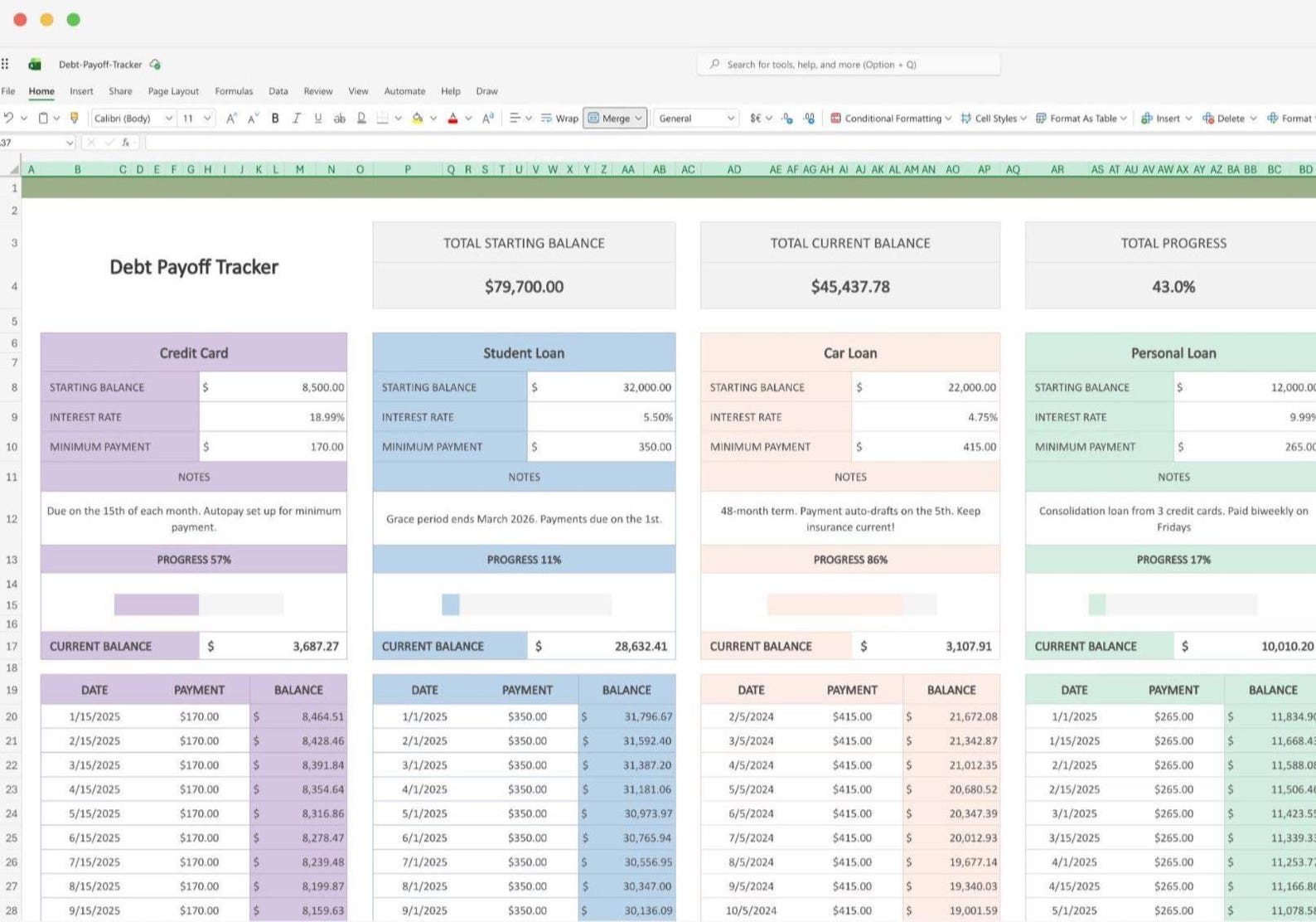Click the insert function fx icon
This screenshot has height=922, width=1316.
125,143
